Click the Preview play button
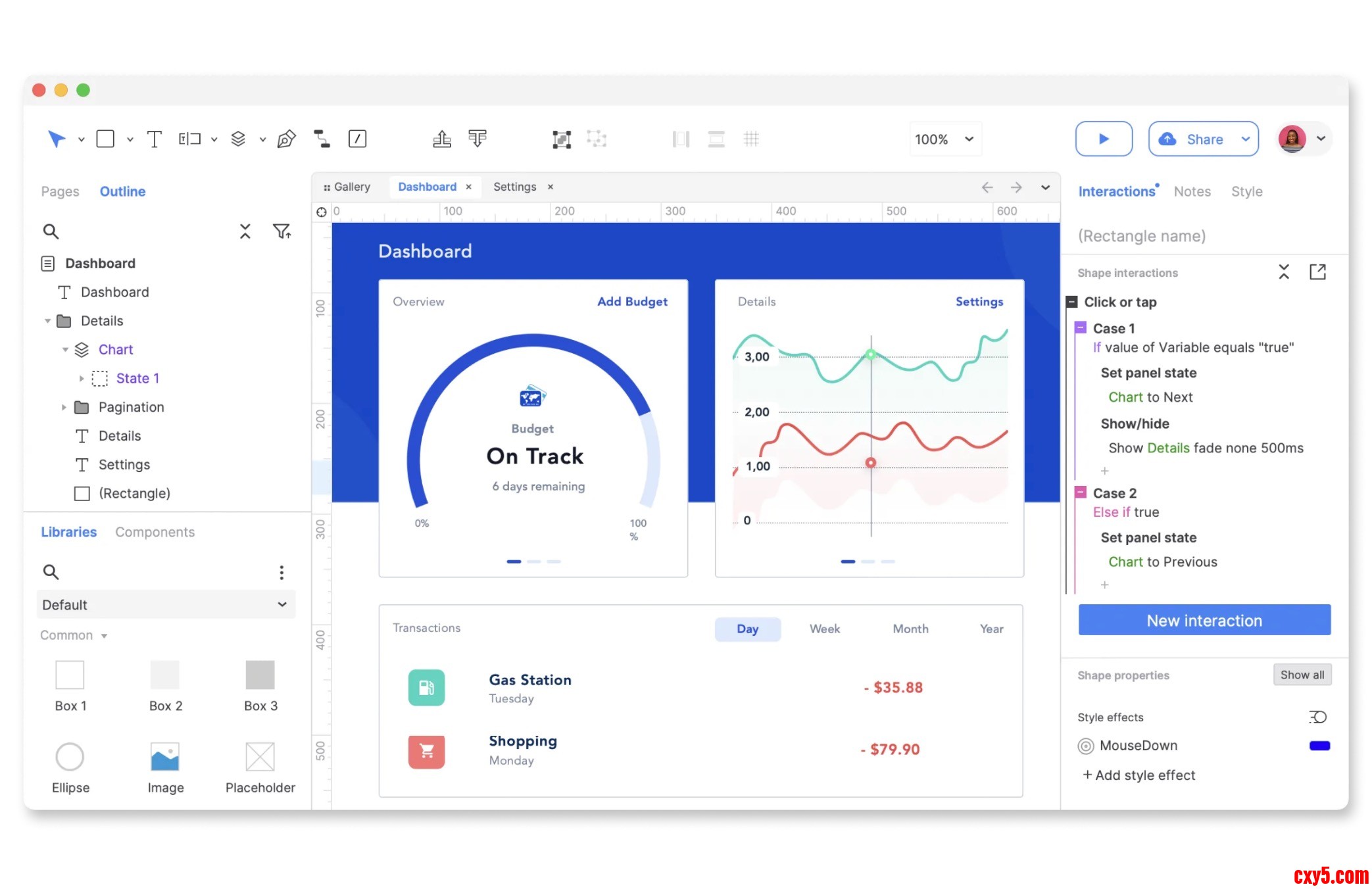 pos(1104,139)
